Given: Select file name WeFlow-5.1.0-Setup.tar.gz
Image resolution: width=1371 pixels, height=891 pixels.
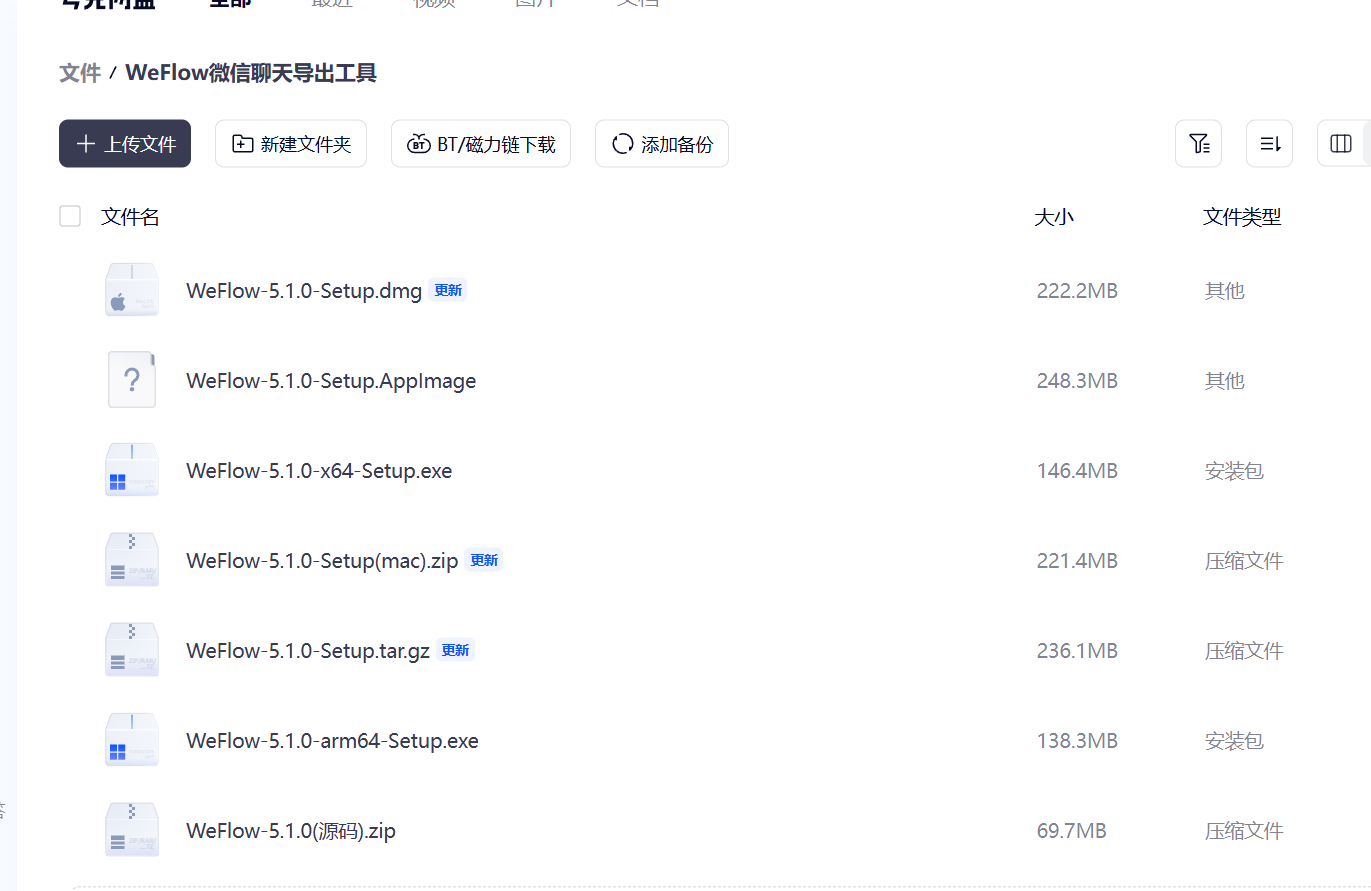Looking at the screenshot, I should [x=308, y=651].
